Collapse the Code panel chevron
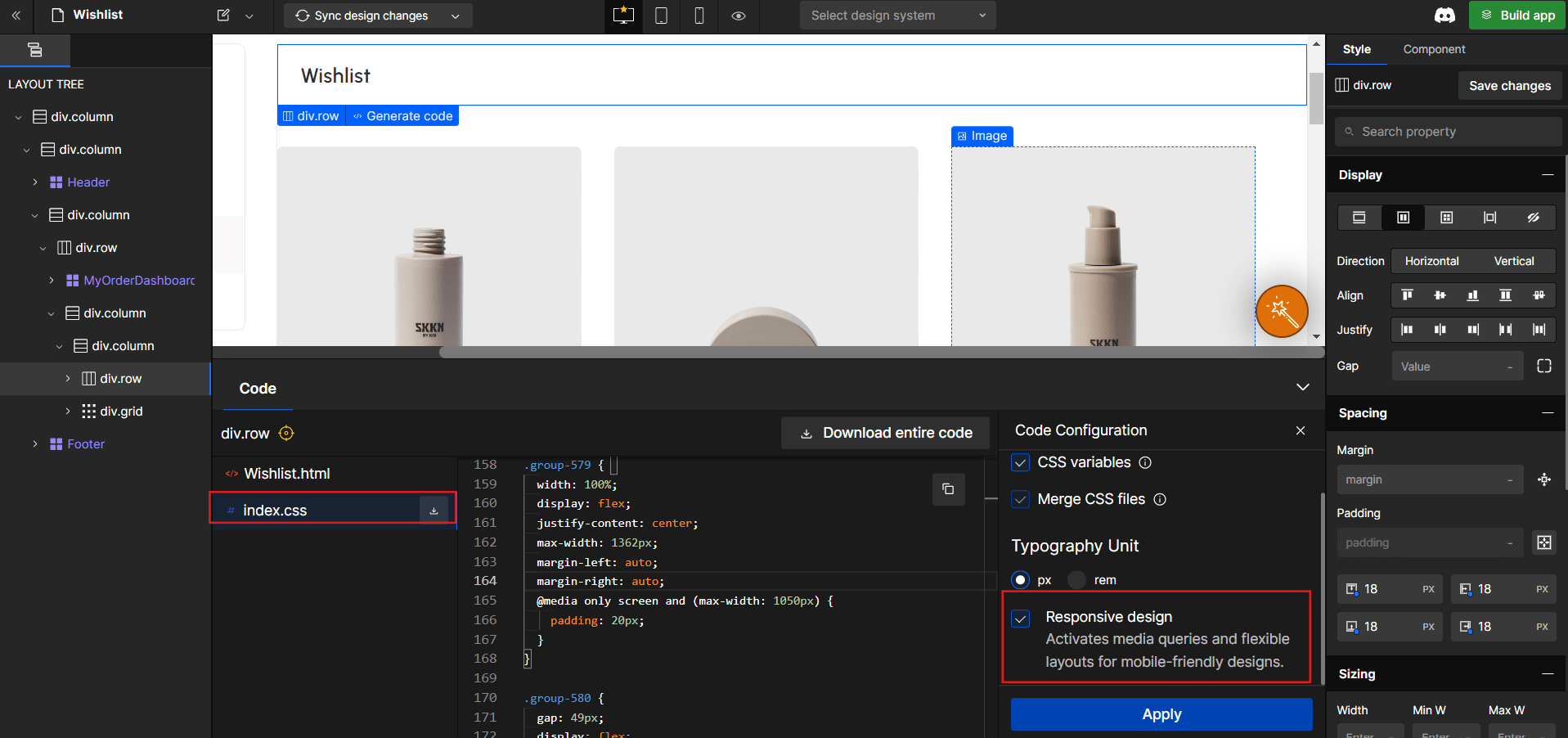1568x738 pixels. point(1303,387)
